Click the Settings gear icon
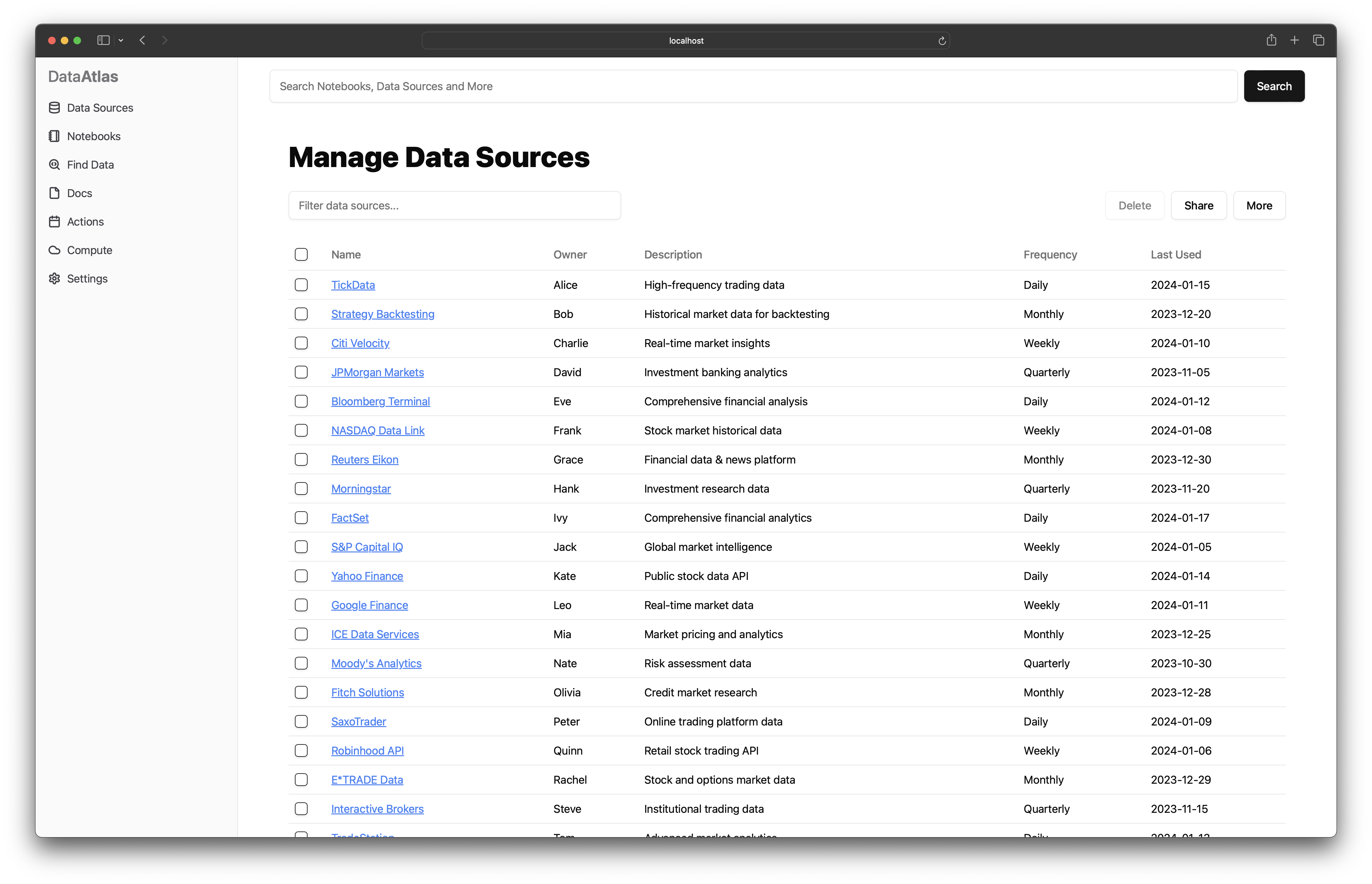Image resolution: width=1372 pixels, height=884 pixels. click(54, 278)
